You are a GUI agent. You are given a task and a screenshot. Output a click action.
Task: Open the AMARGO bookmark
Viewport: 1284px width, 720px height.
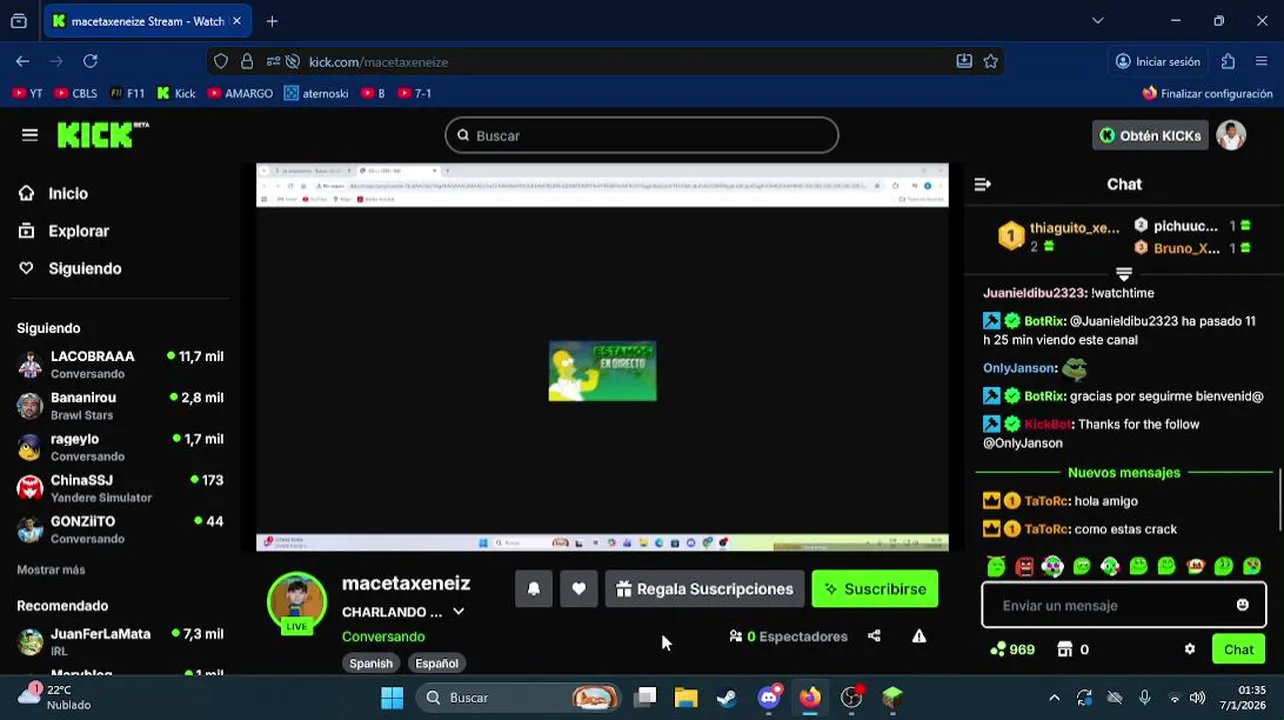point(240,93)
